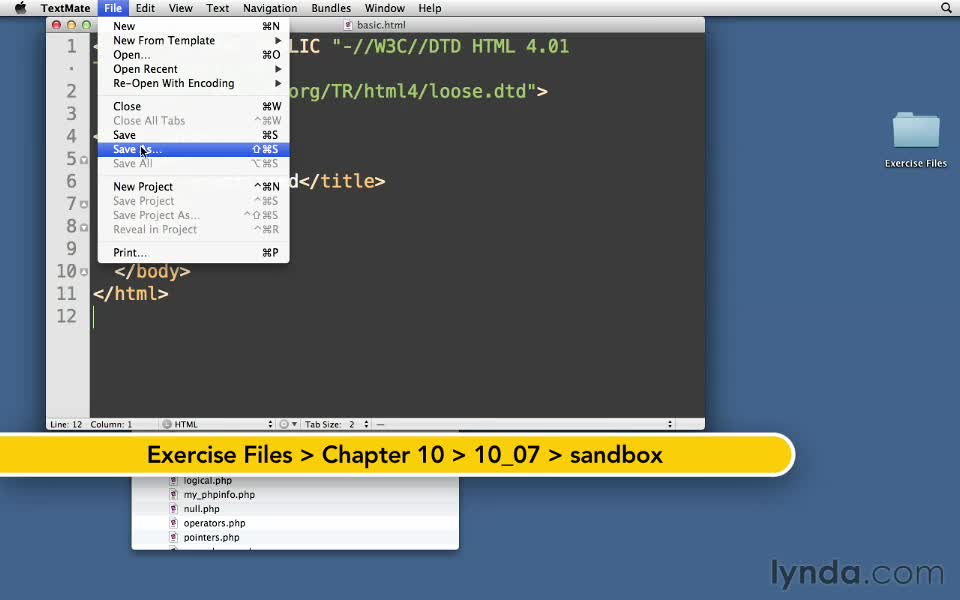Open the Navigation menu
This screenshot has width=960, height=600.
tap(270, 8)
